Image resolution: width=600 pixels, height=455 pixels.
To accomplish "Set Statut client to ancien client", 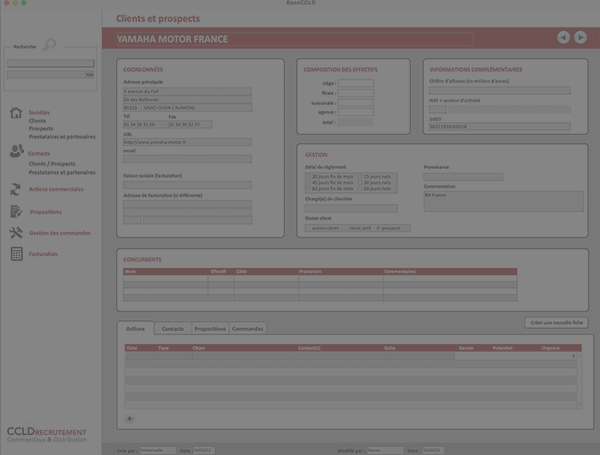I will [325, 228].
